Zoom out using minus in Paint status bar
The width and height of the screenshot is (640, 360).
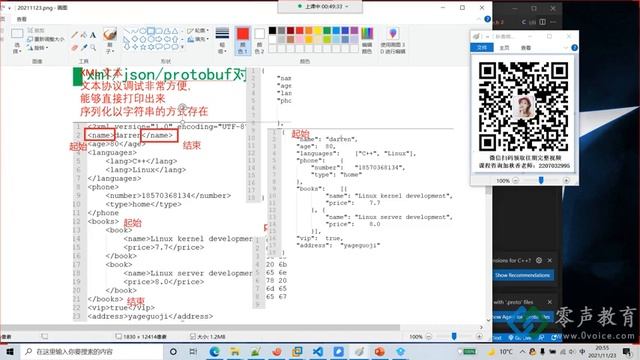click(429, 336)
